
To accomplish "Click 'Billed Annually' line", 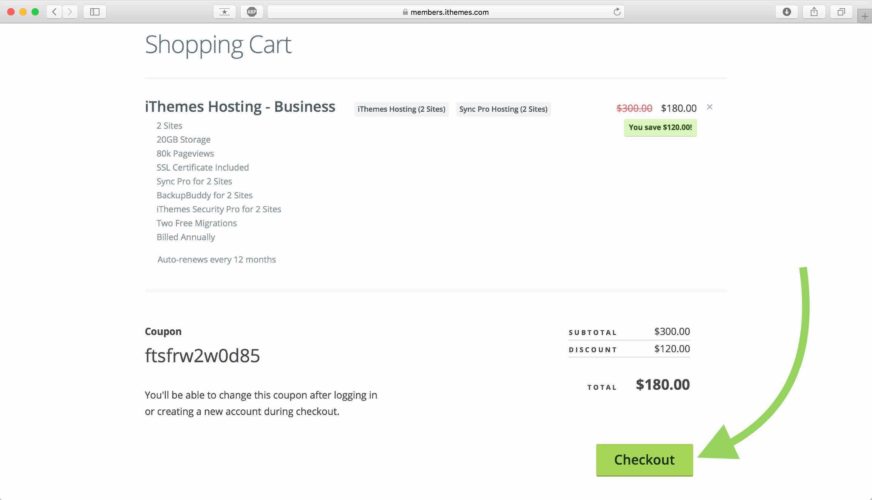I will (186, 237).
